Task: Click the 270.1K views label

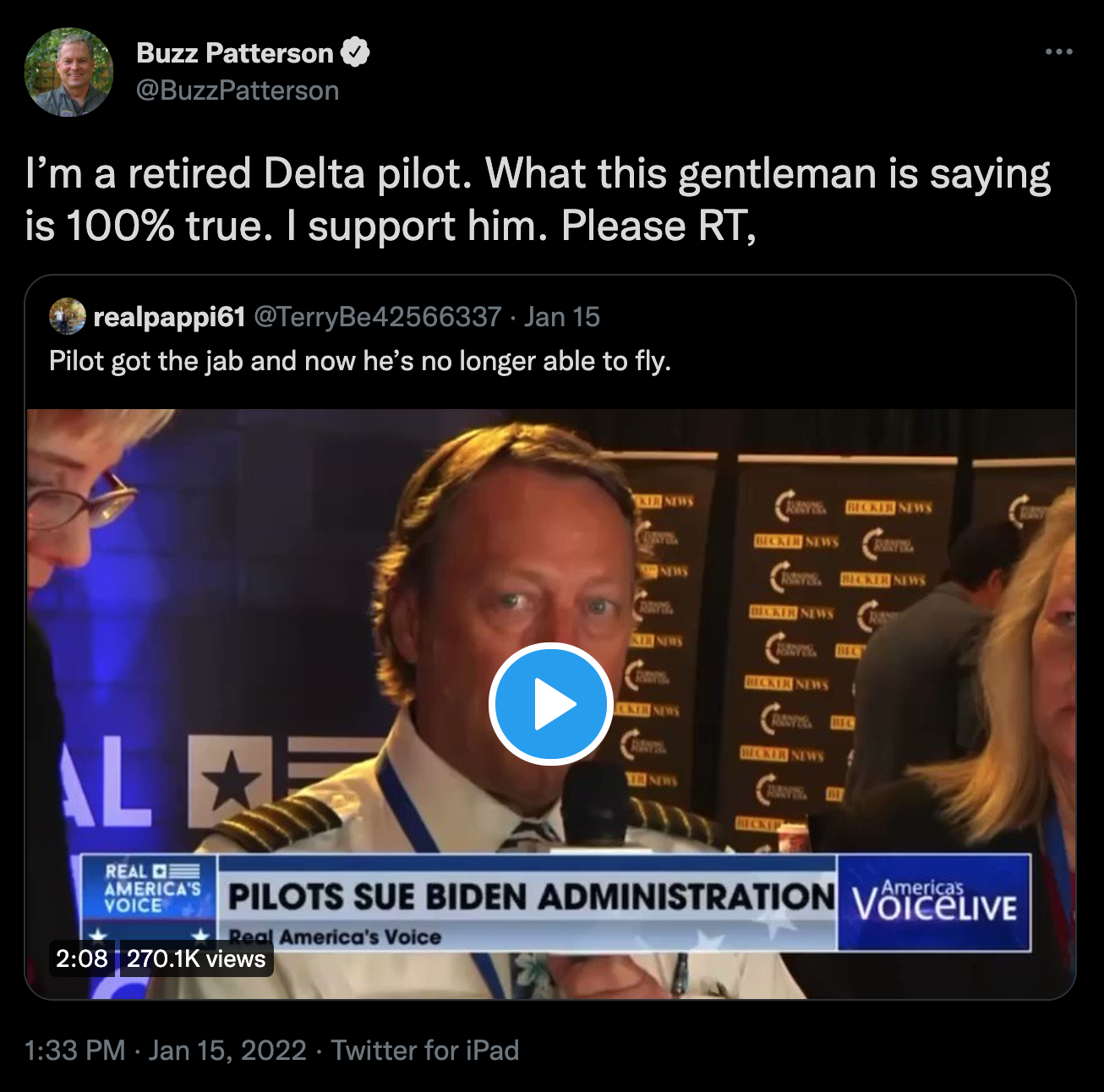Action: [196, 958]
